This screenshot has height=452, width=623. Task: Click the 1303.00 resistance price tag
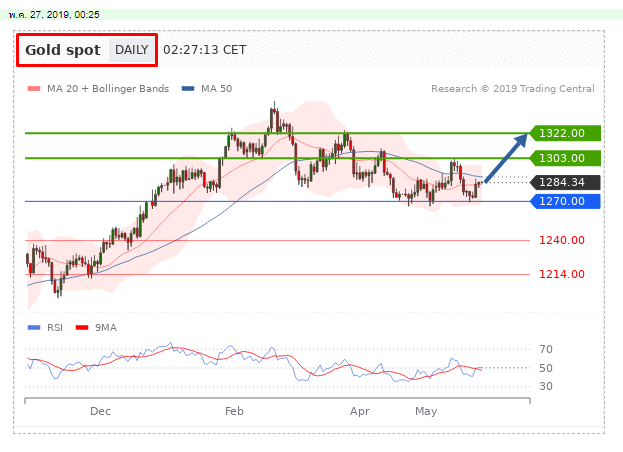[x=565, y=158]
